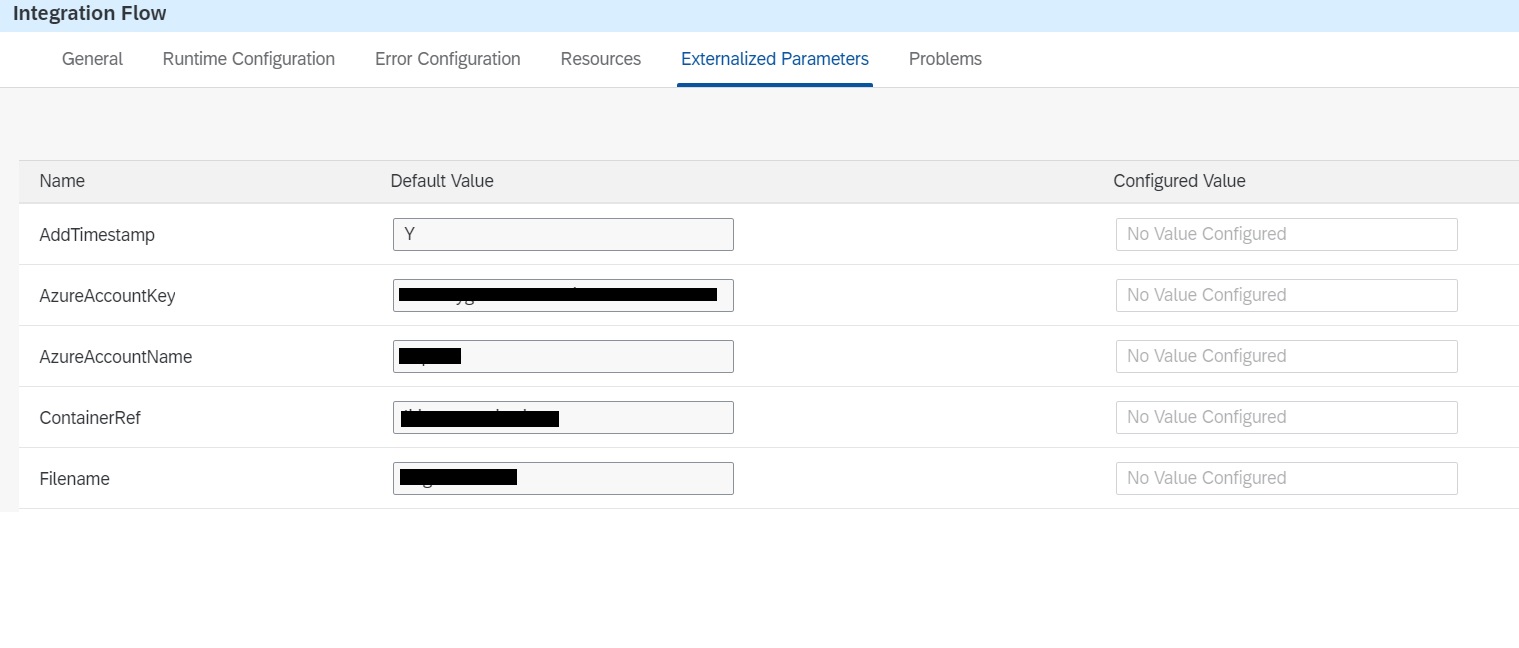Focus the AzureAccountName configured value field
The image size is (1519, 648).
pos(1286,356)
